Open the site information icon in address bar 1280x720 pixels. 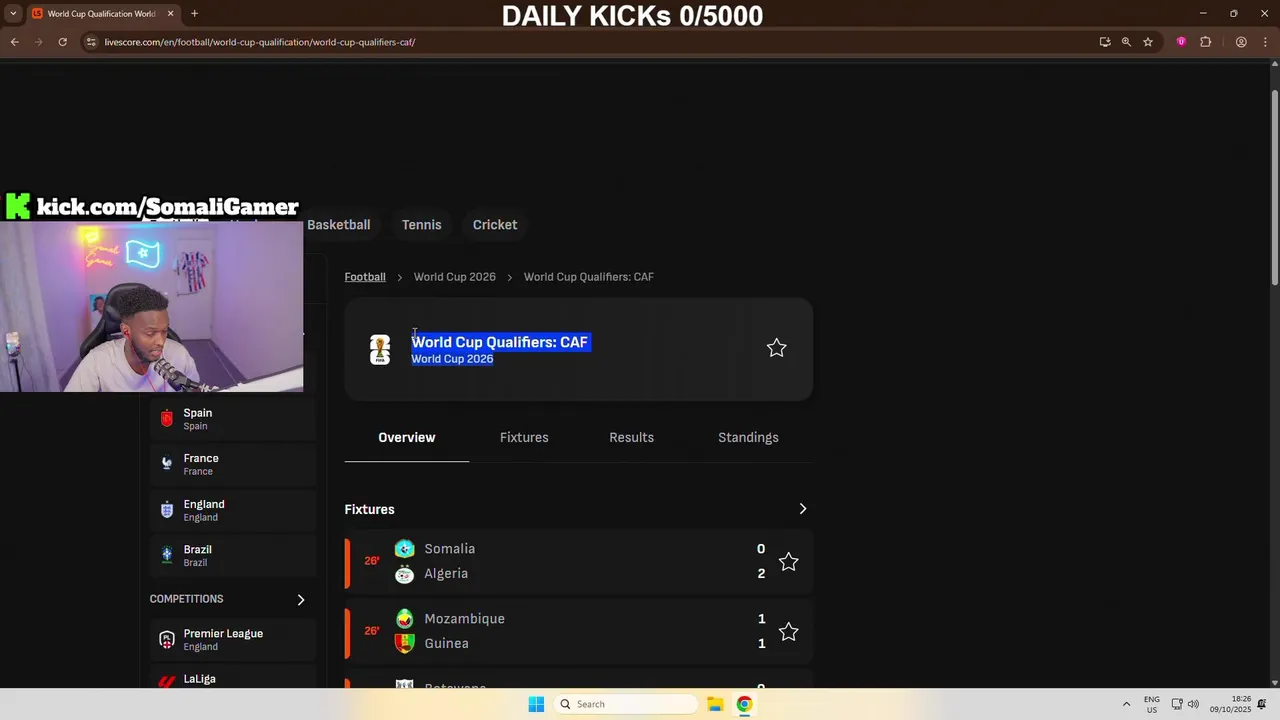[91, 42]
